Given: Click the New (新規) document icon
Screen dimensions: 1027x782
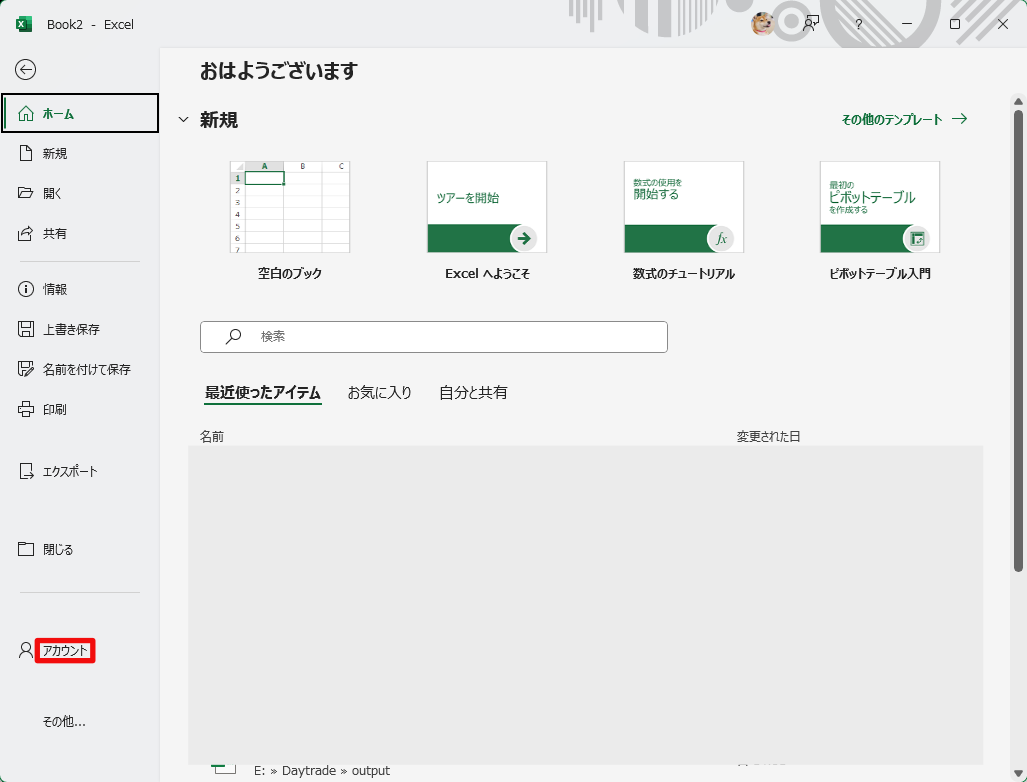Looking at the screenshot, I should [26, 153].
